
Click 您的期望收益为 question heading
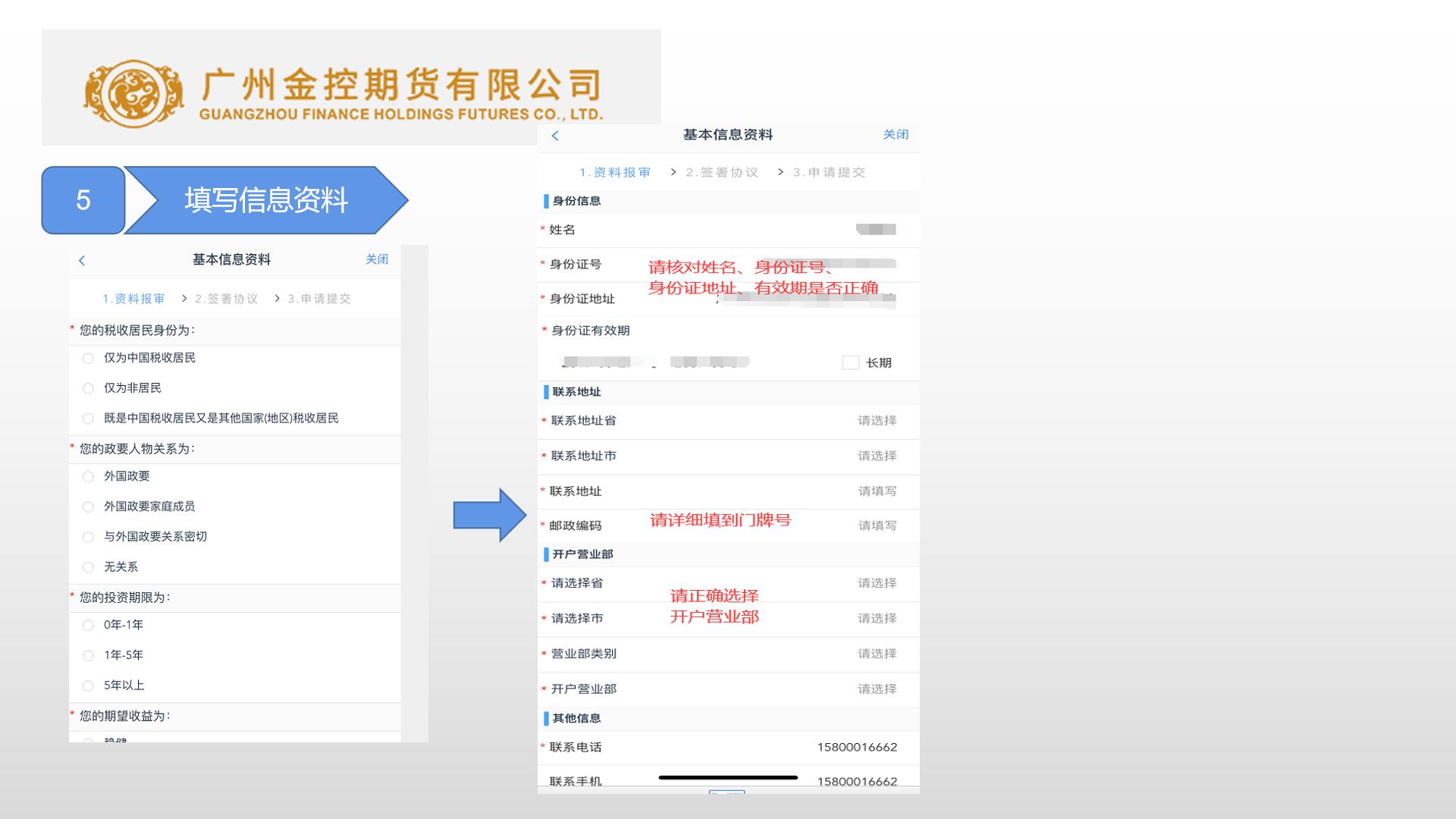(x=125, y=716)
